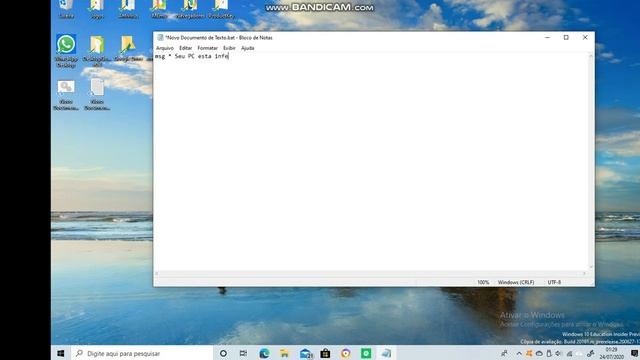Screen dimensions: 640x360
Task: Open Microsoft Store from the taskbar
Action: (x=325, y=353)
